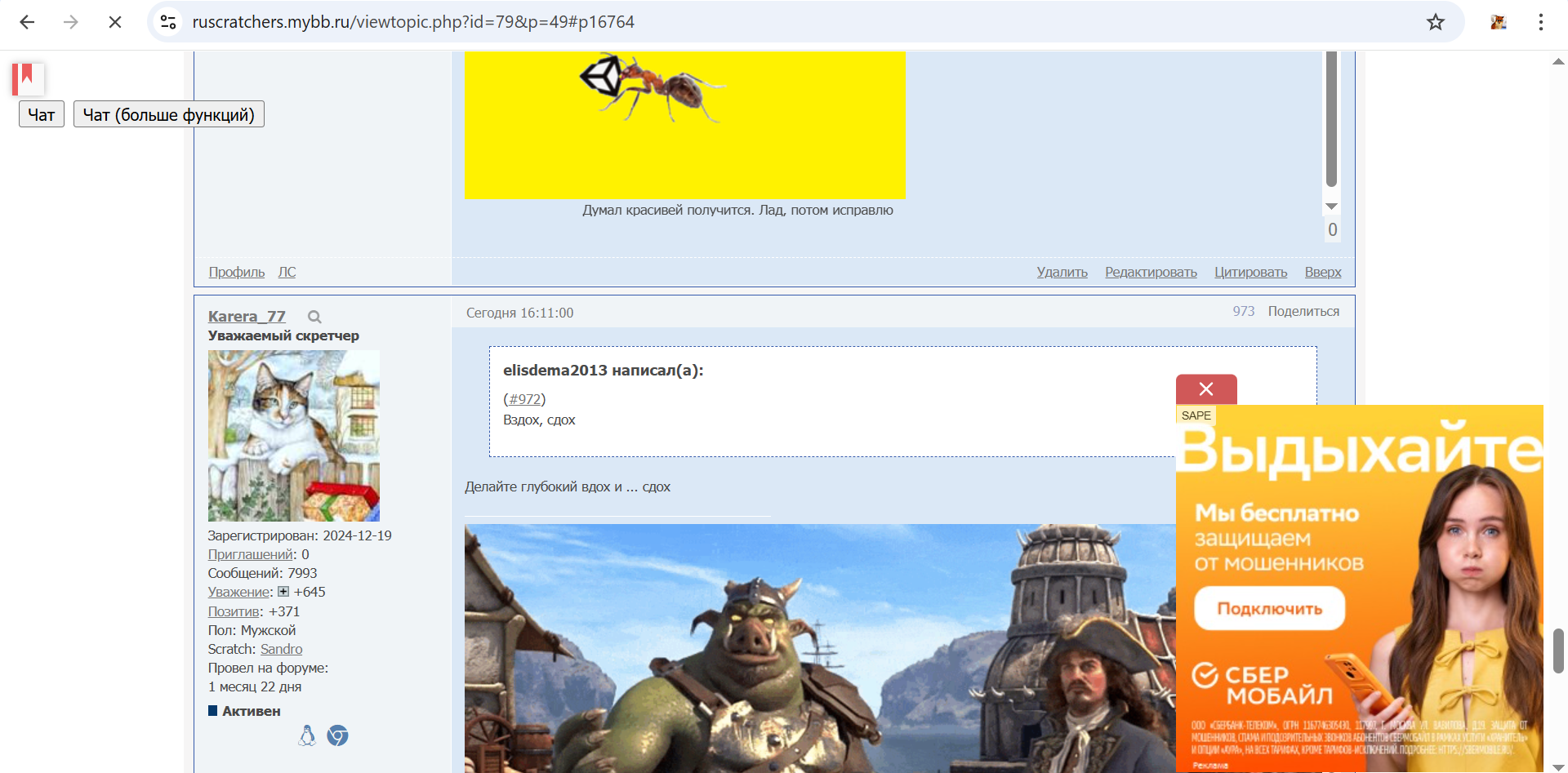1568x773 pixels.
Task: Open quoted post #972 link
Action: point(524,399)
